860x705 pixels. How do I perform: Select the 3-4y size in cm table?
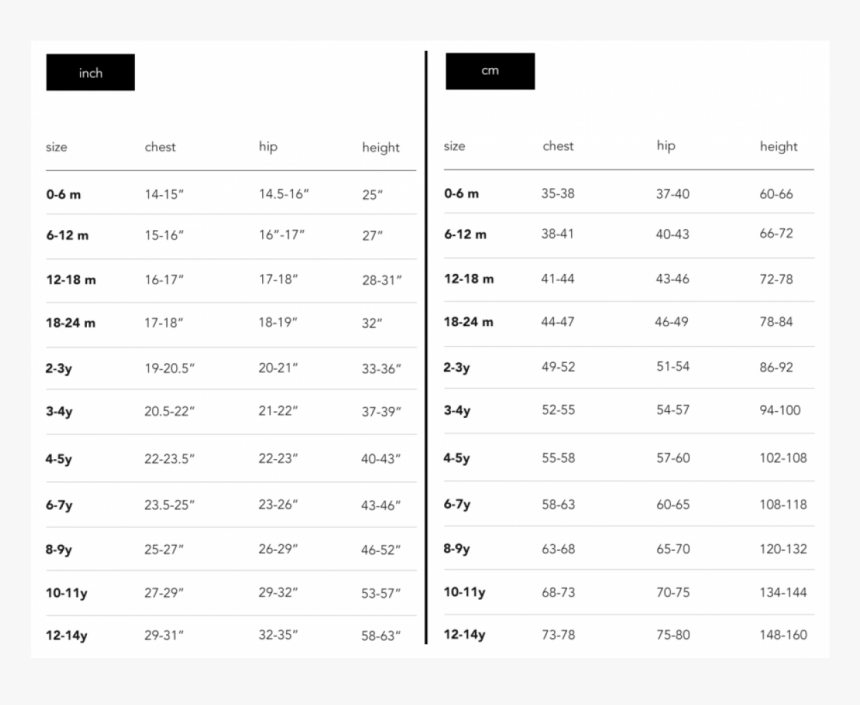457,410
